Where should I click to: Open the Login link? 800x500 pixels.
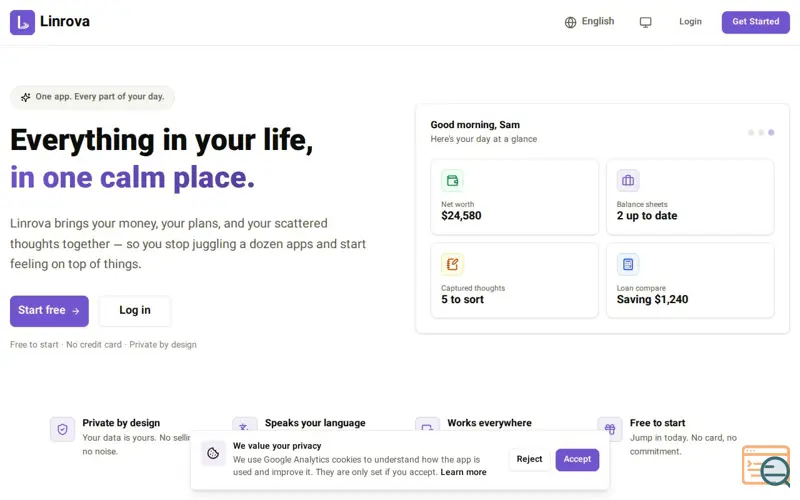coord(690,22)
